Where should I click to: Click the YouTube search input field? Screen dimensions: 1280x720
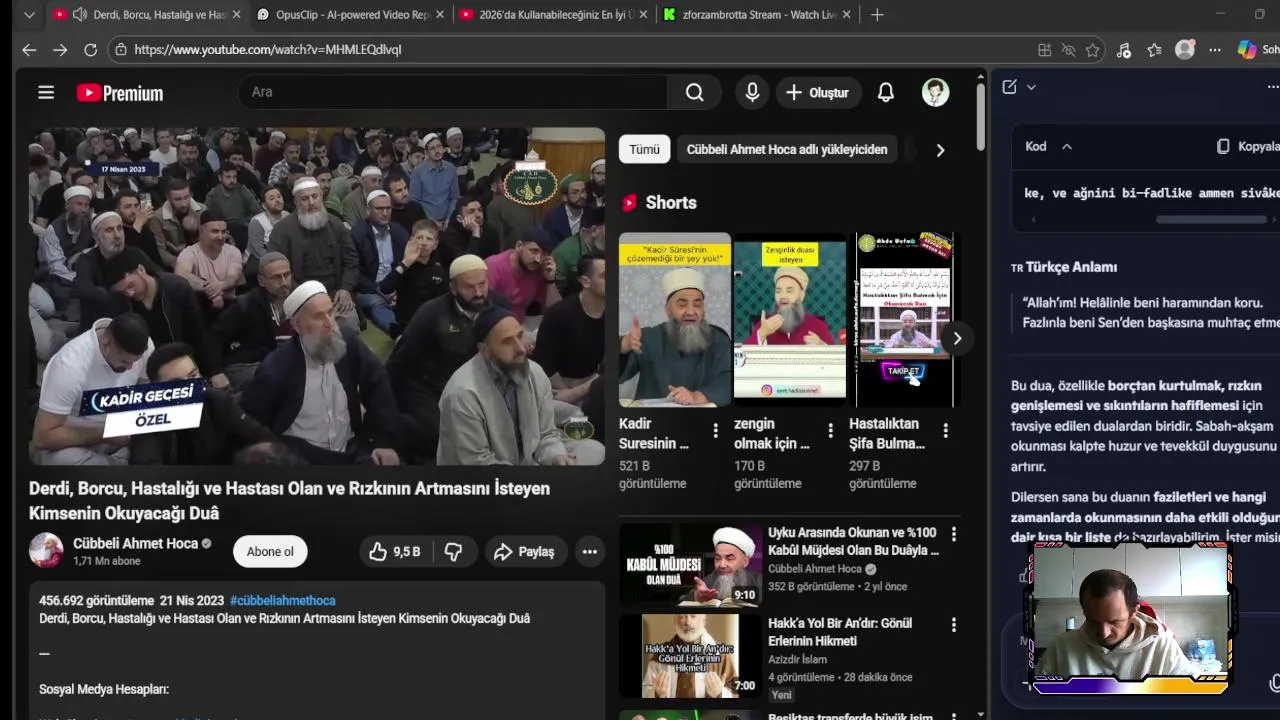tap(453, 92)
